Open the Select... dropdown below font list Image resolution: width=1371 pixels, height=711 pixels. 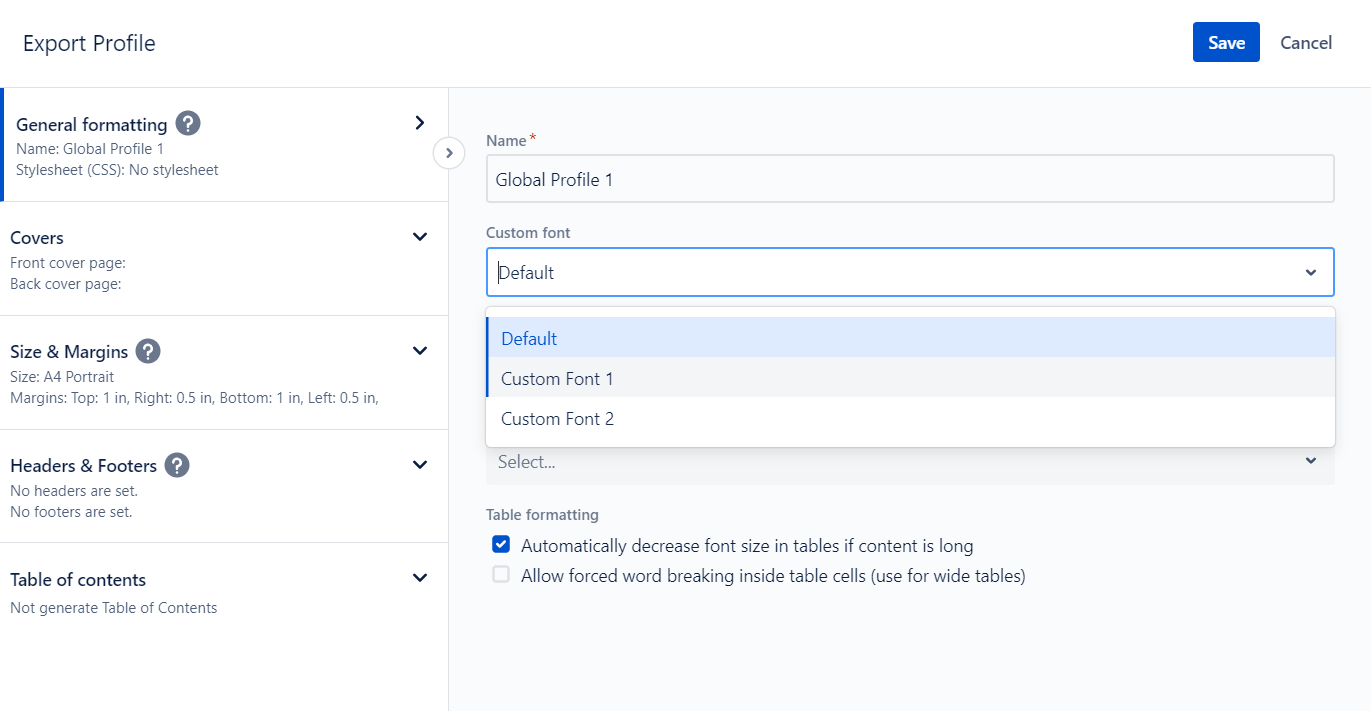point(909,462)
